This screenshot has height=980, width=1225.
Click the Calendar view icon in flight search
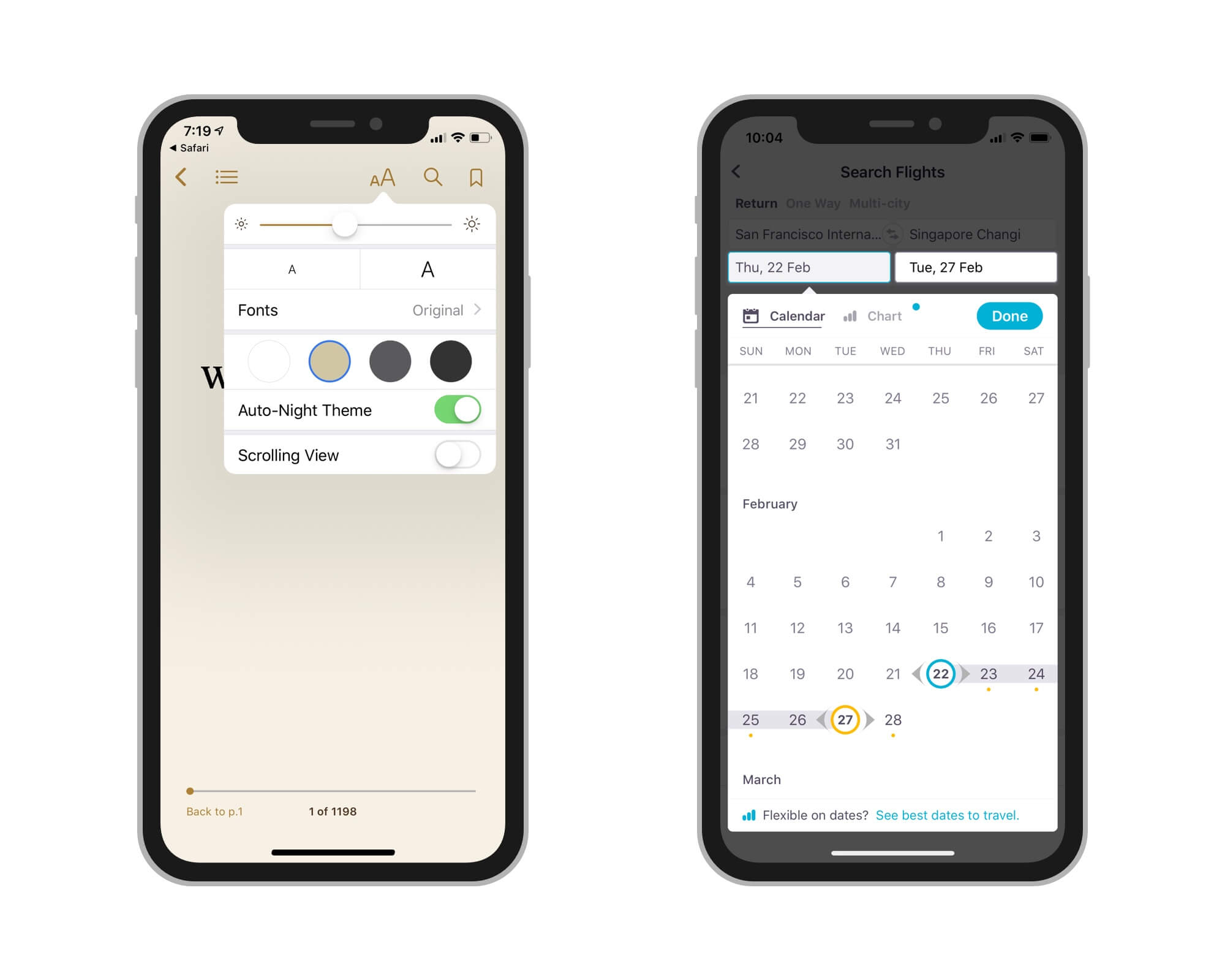click(x=752, y=316)
